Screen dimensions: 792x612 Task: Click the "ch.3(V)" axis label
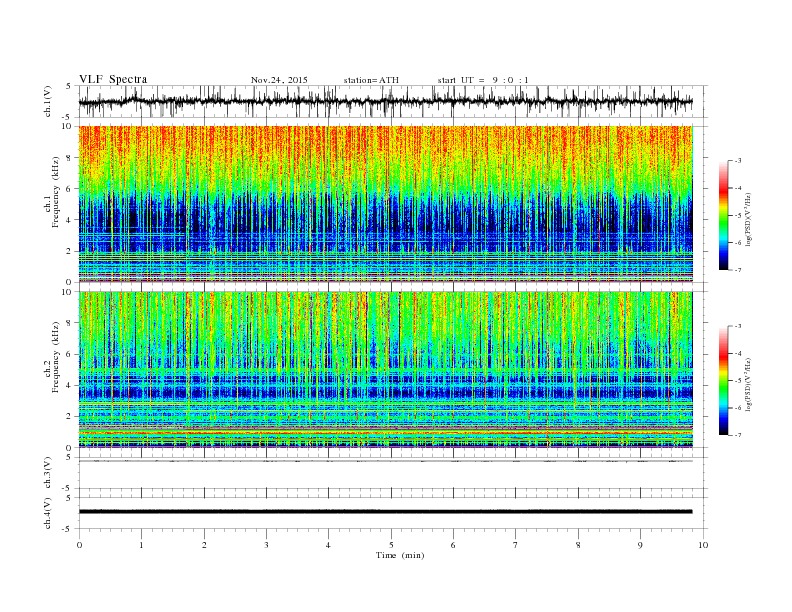coord(48,473)
